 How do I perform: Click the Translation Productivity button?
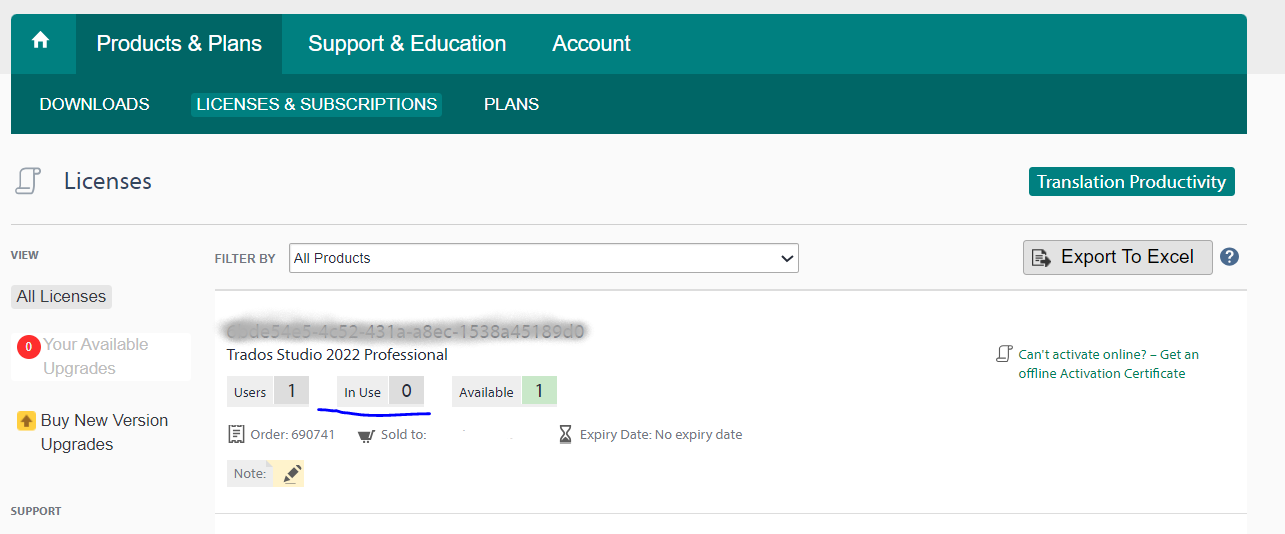click(x=1131, y=182)
